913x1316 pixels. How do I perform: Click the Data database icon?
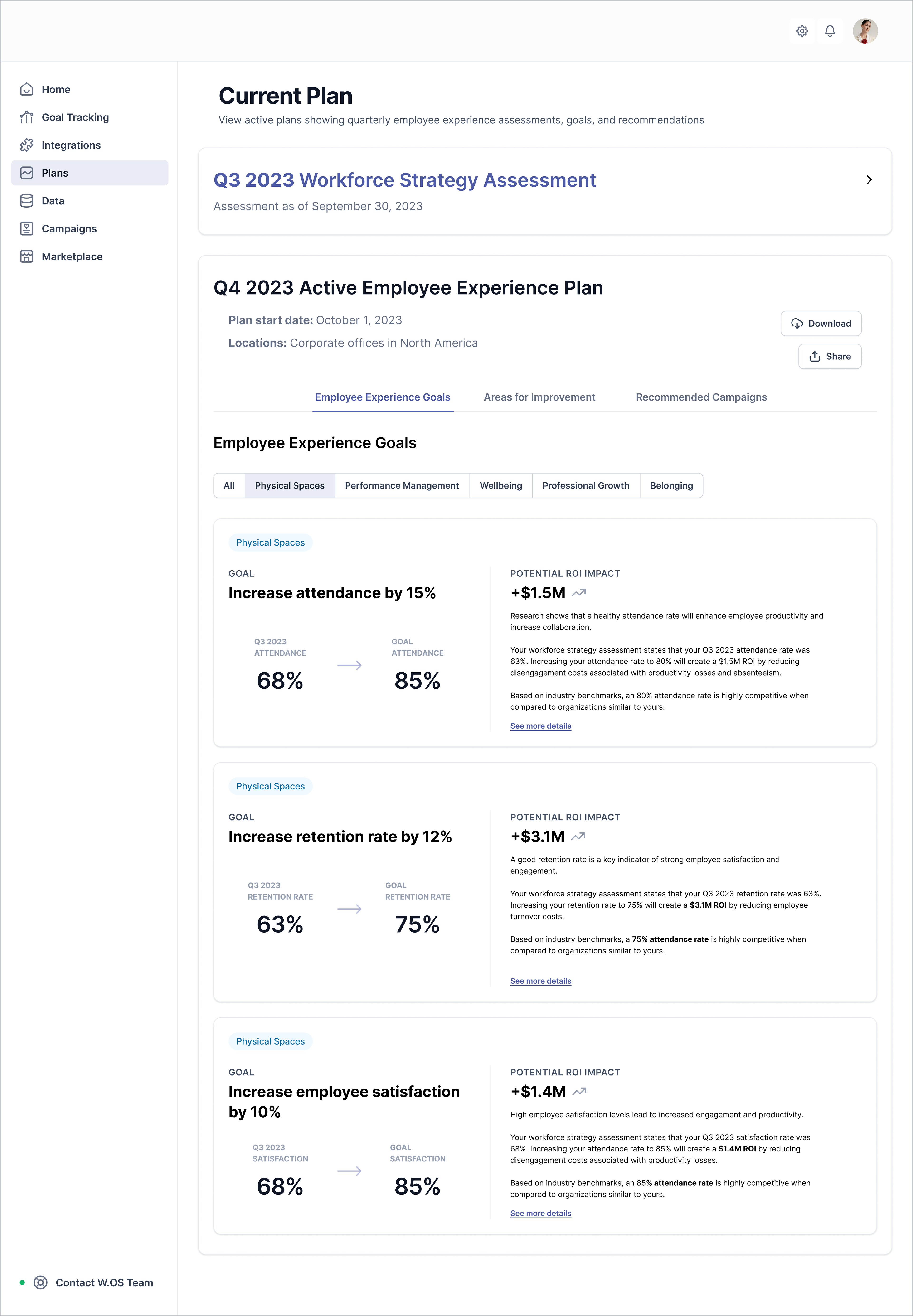pos(26,201)
